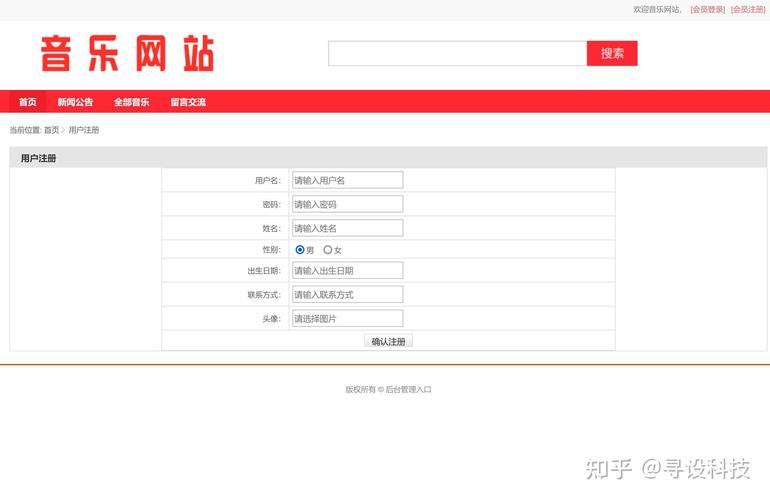
Task: Select the 男 gender radio button
Action: pos(300,250)
